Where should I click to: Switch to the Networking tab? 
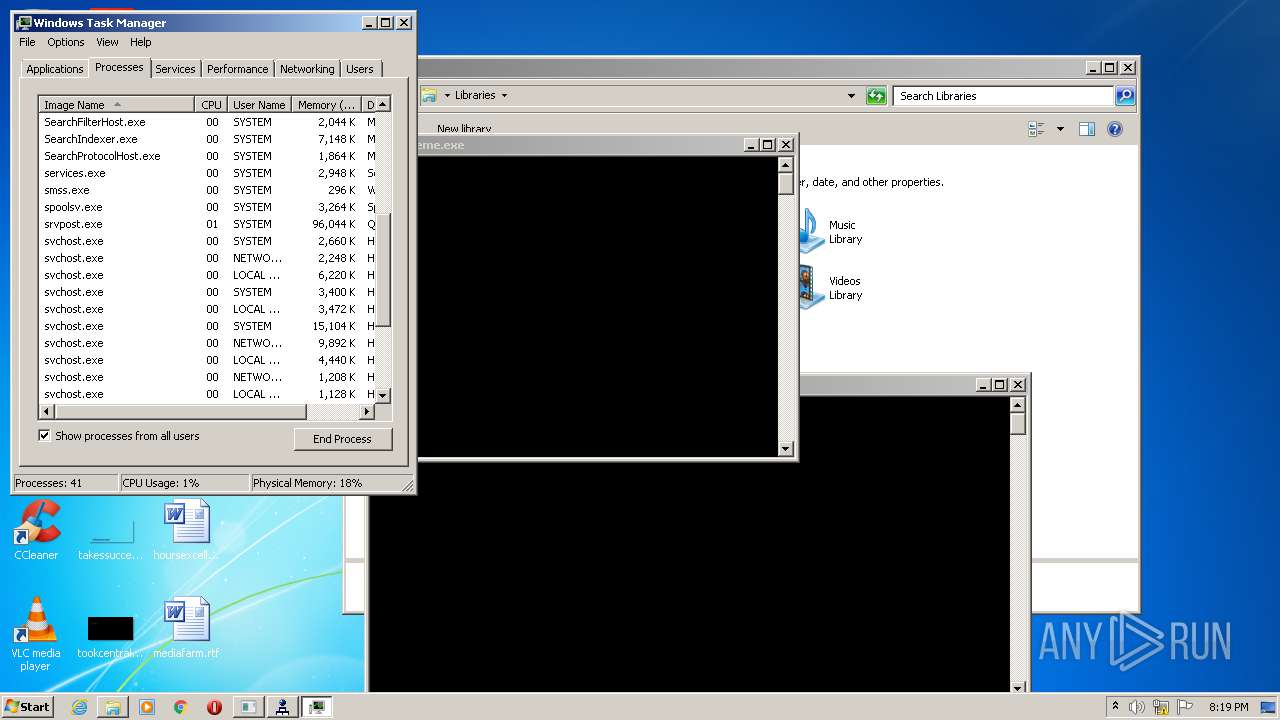(307, 69)
